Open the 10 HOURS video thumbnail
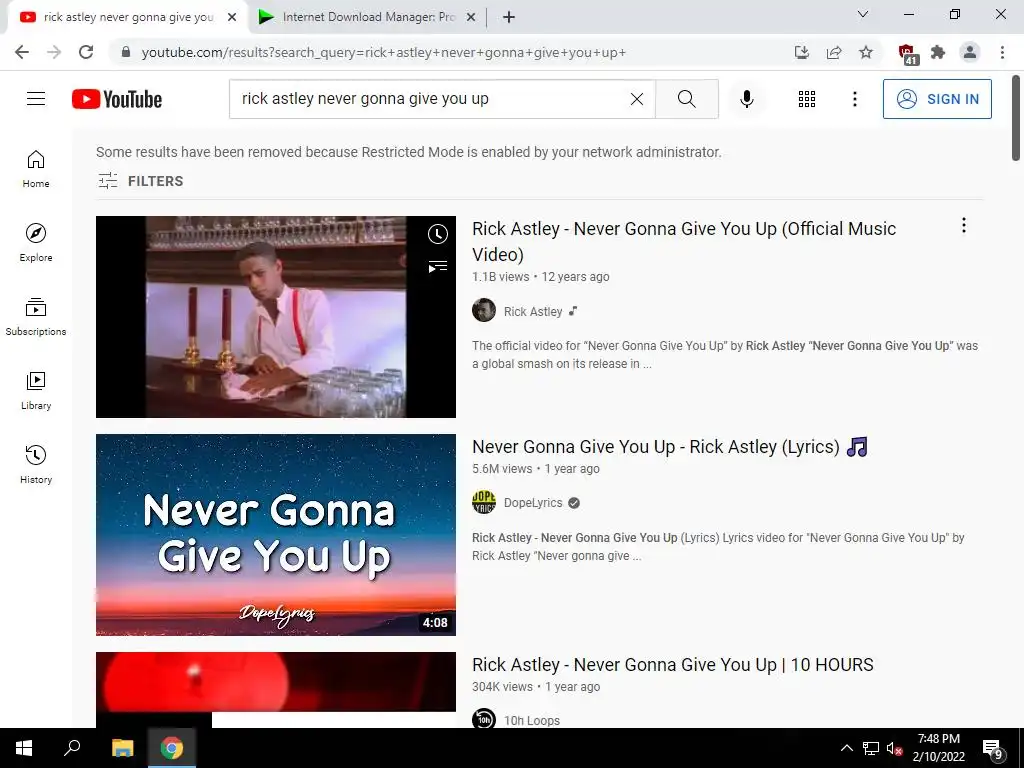This screenshot has height=768, width=1024. [276, 690]
